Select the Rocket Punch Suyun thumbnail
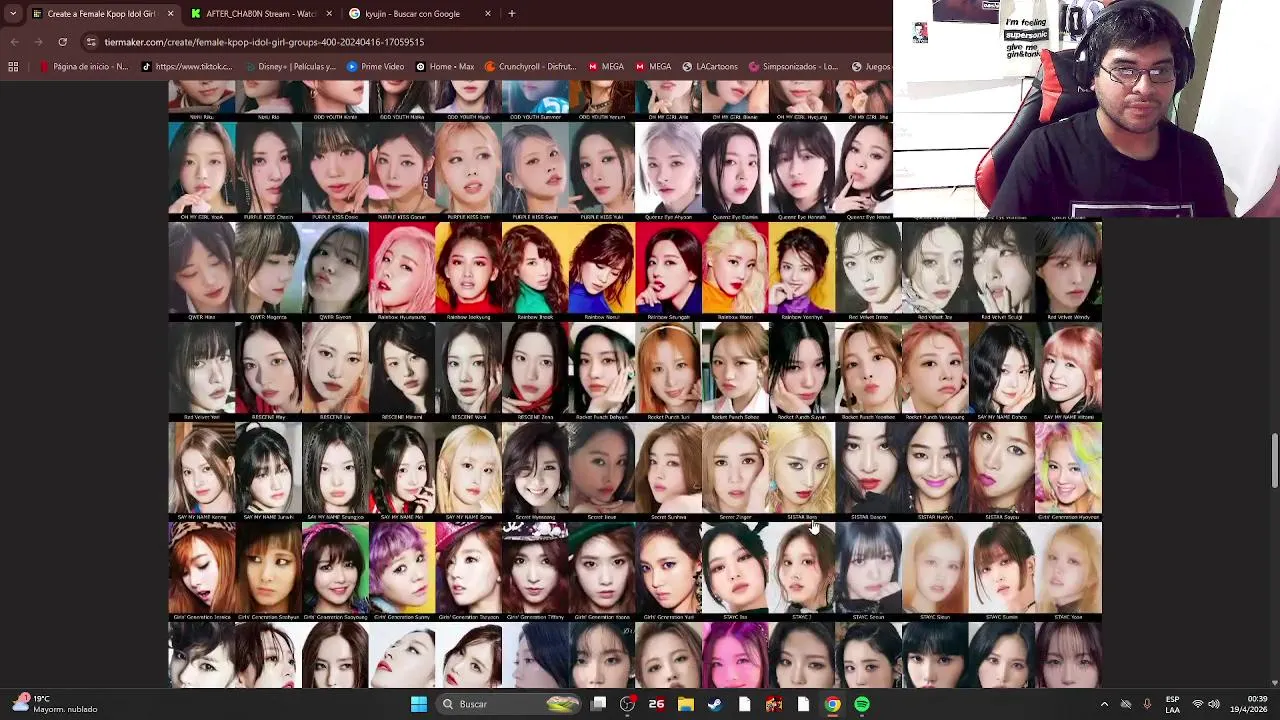The image size is (1280, 720). (802, 371)
